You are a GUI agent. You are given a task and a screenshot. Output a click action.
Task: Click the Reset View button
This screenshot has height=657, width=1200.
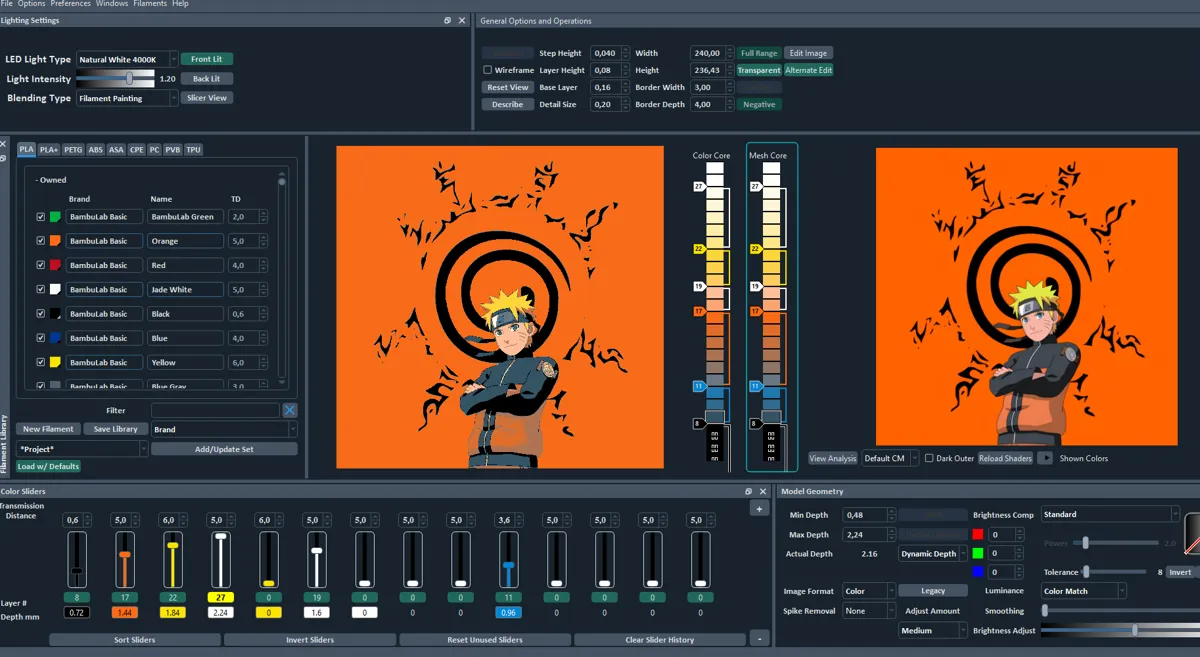pyautogui.click(x=508, y=87)
